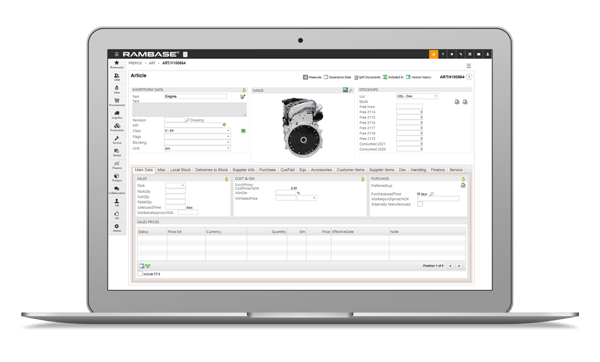Switch to the Deliveries to Stock tab
The height and width of the screenshot is (362, 600).
pyautogui.click(x=212, y=170)
